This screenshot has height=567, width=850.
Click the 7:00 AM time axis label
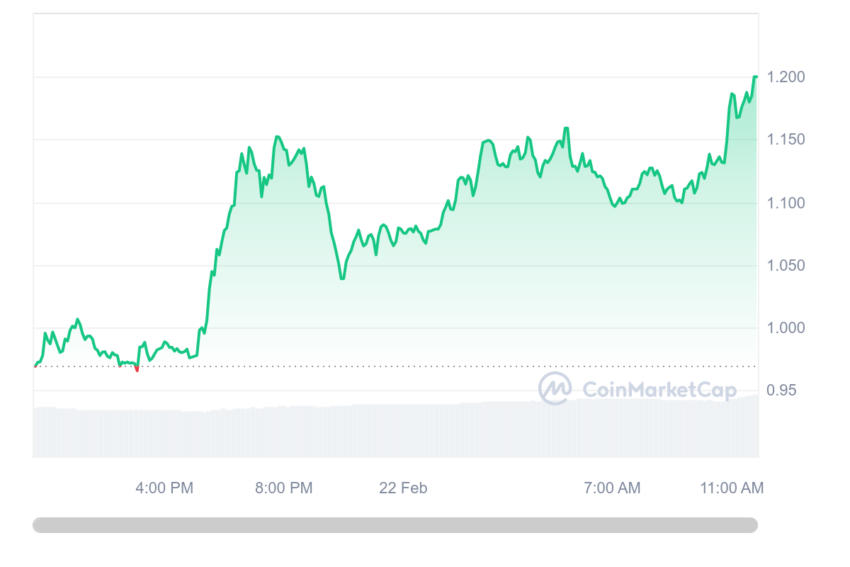pyautogui.click(x=612, y=488)
